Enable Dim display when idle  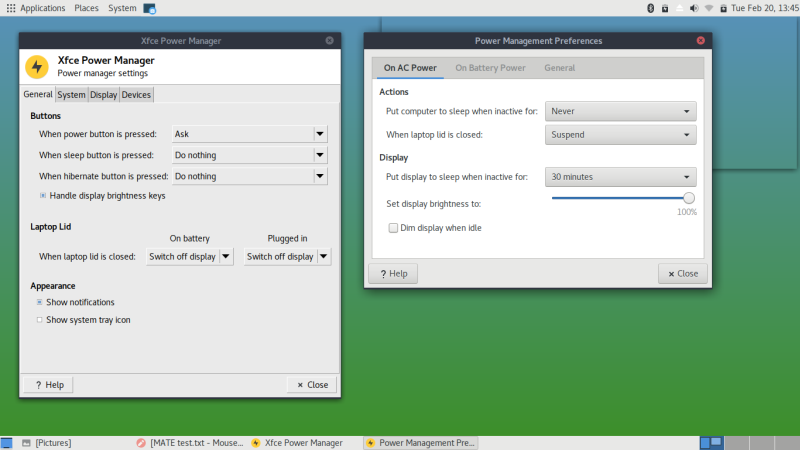[393, 228]
